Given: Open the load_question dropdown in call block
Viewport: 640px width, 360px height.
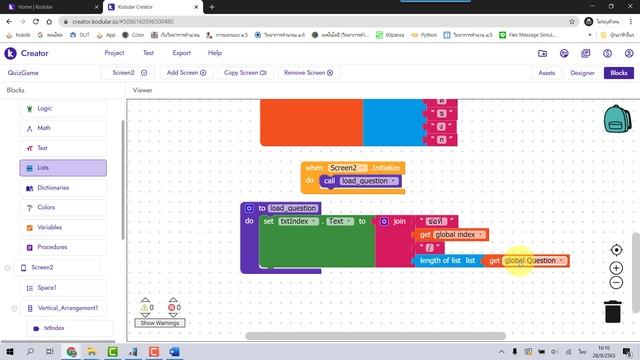Looking at the screenshot, I should point(369,181).
